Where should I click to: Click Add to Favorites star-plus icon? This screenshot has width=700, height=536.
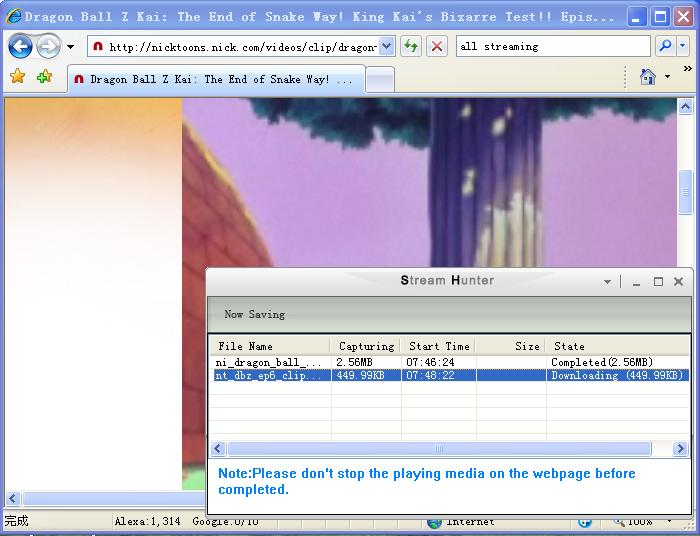coord(44,76)
